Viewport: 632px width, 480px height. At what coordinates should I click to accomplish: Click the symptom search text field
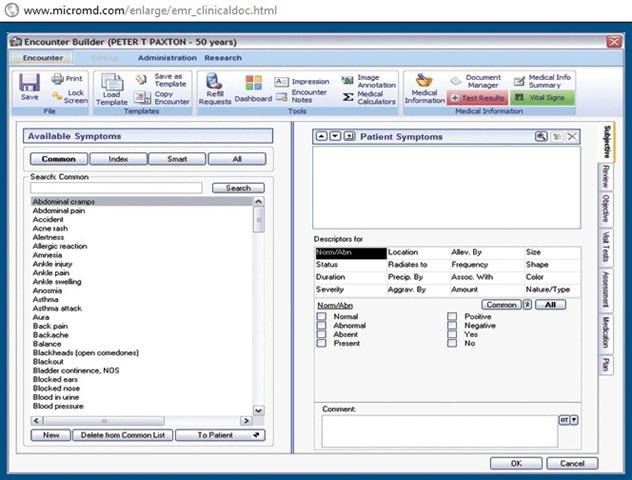pyautogui.click(x=116, y=188)
